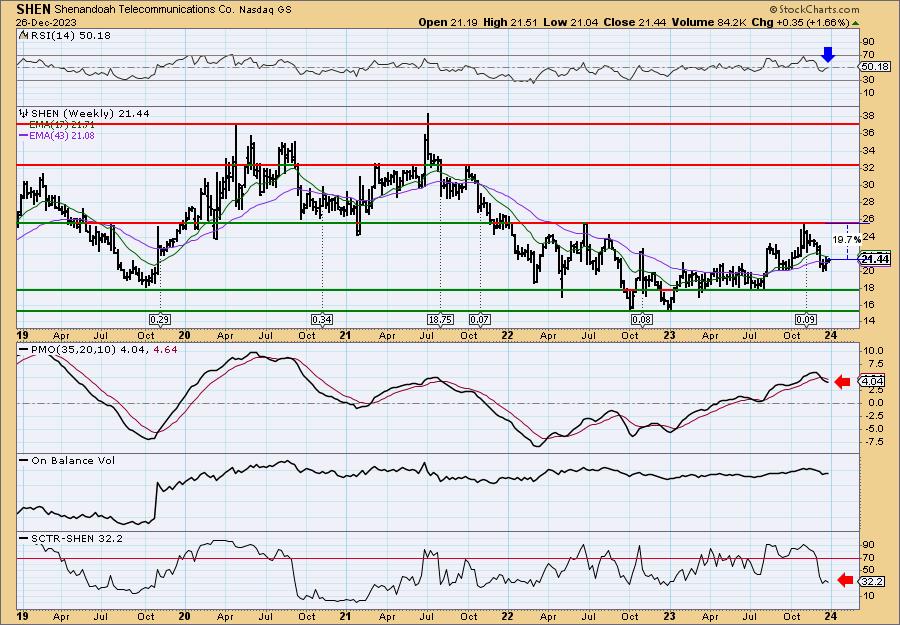900x625 pixels.
Task: Click the 50.18 RSI value tag on the axis
Action: click(x=874, y=67)
